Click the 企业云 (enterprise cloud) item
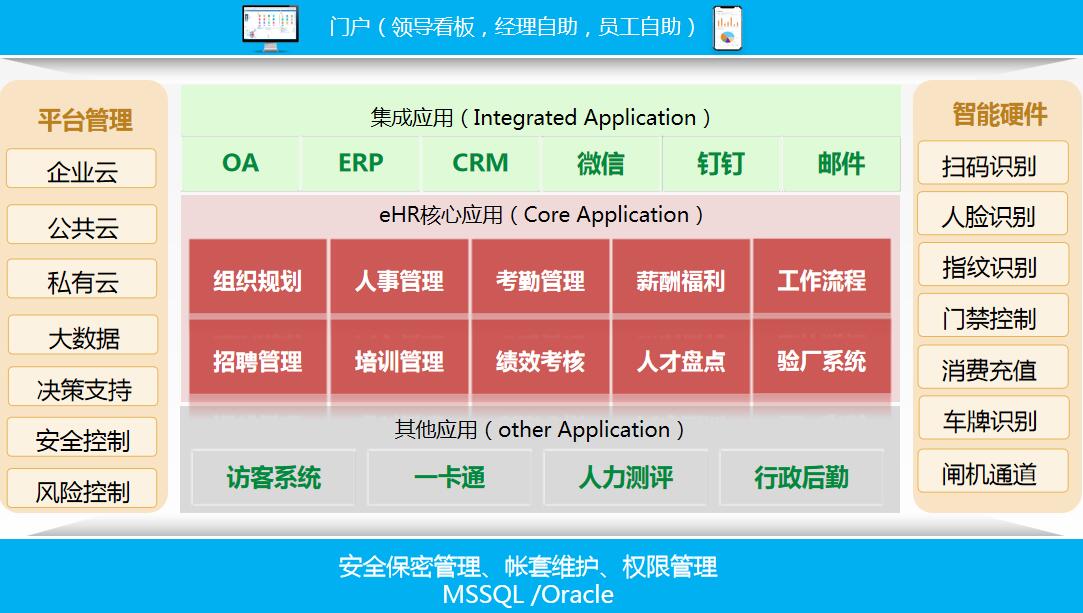The height and width of the screenshot is (613, 1083). pyautogui.click(x=81, y=169)
